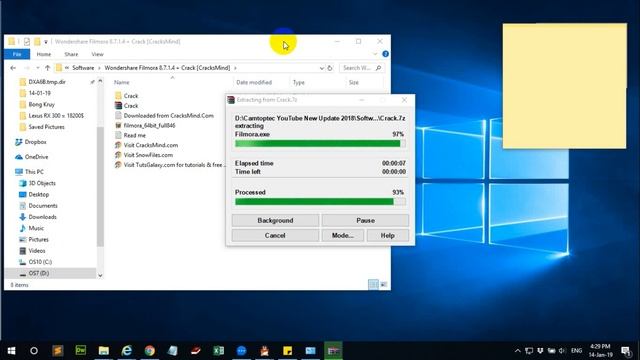Open File Explorer from the taskbar
The image size is (640, 360).
(104, 351)
